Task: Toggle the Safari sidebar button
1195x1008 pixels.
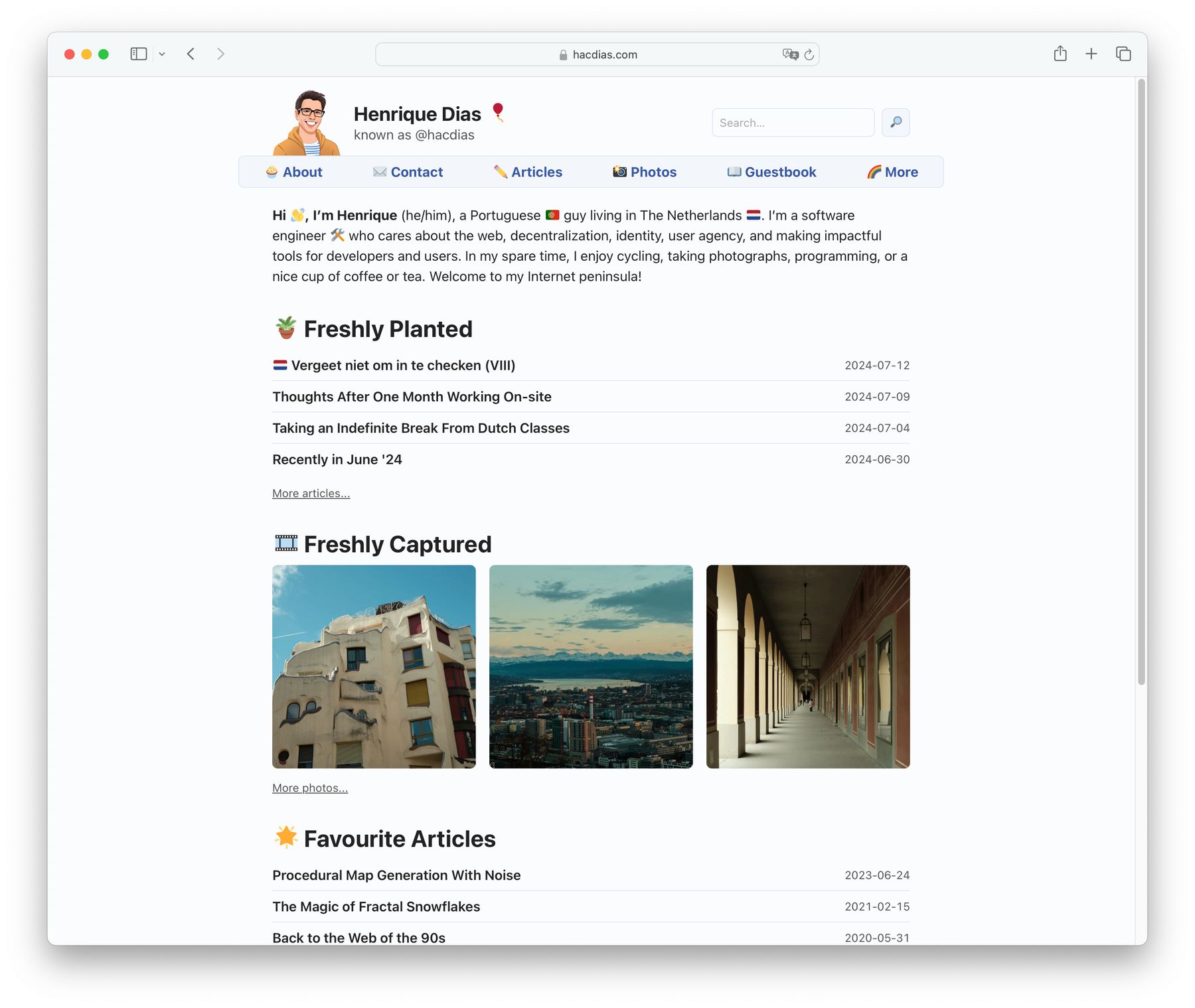Action: (x=139, y=54)
